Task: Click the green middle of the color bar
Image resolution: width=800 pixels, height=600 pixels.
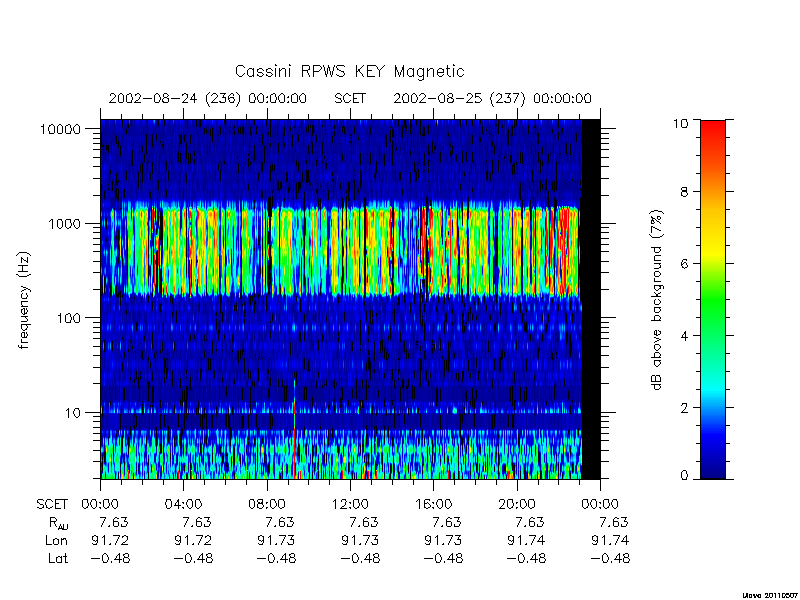Action: point(713,300)
